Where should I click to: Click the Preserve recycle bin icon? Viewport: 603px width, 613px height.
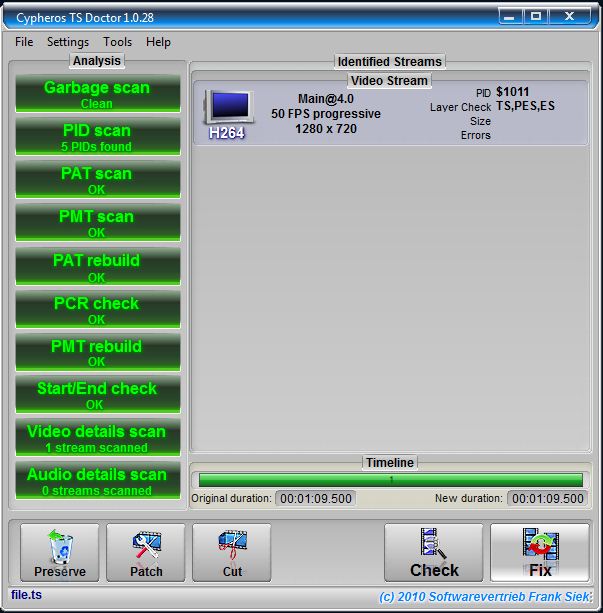click(x=60, y=546)
